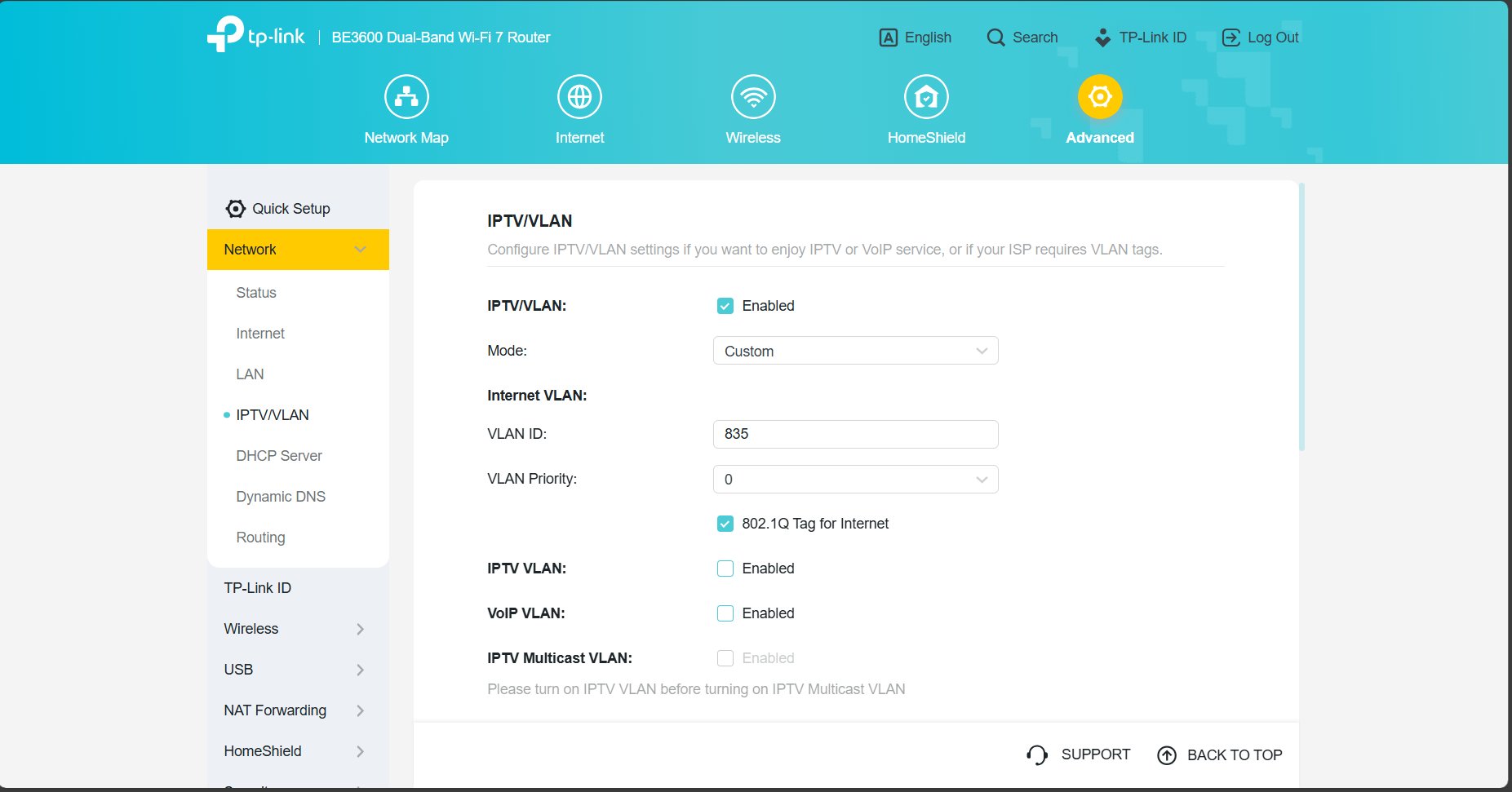
Task: Click the Network Map tab label
Action: click(406, 138)
